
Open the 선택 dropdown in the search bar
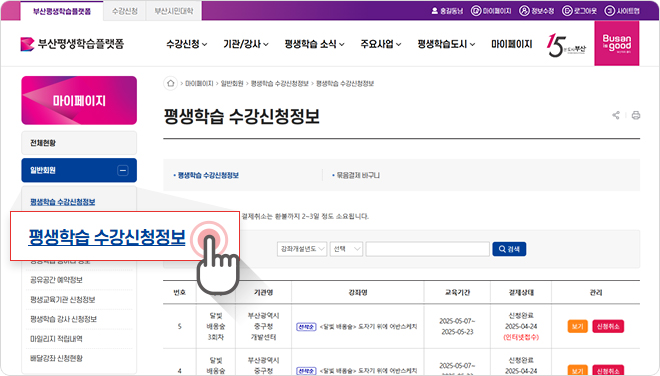[346, 249]
